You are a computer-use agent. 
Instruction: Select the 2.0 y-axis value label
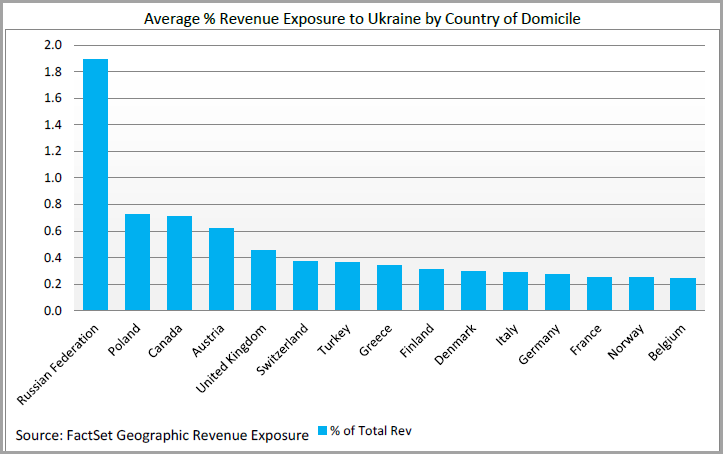[x=53, y=45]
